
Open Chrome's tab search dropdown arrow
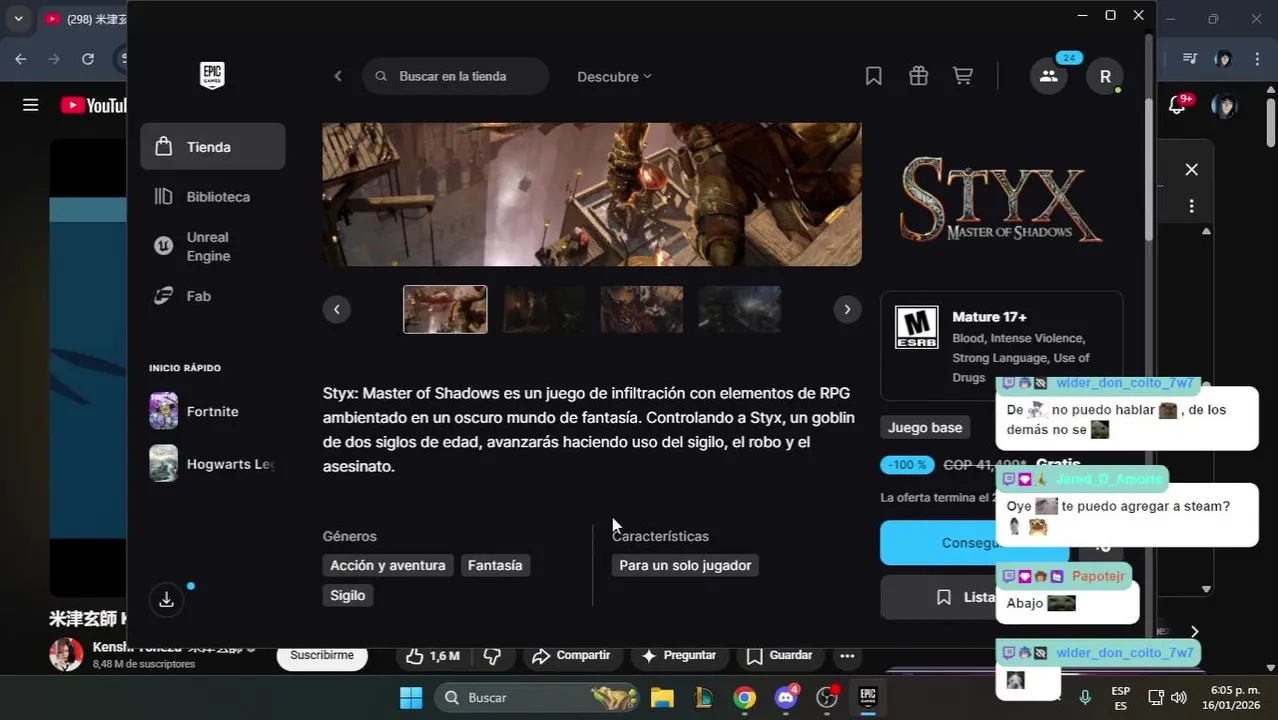[x=18, y=18]
